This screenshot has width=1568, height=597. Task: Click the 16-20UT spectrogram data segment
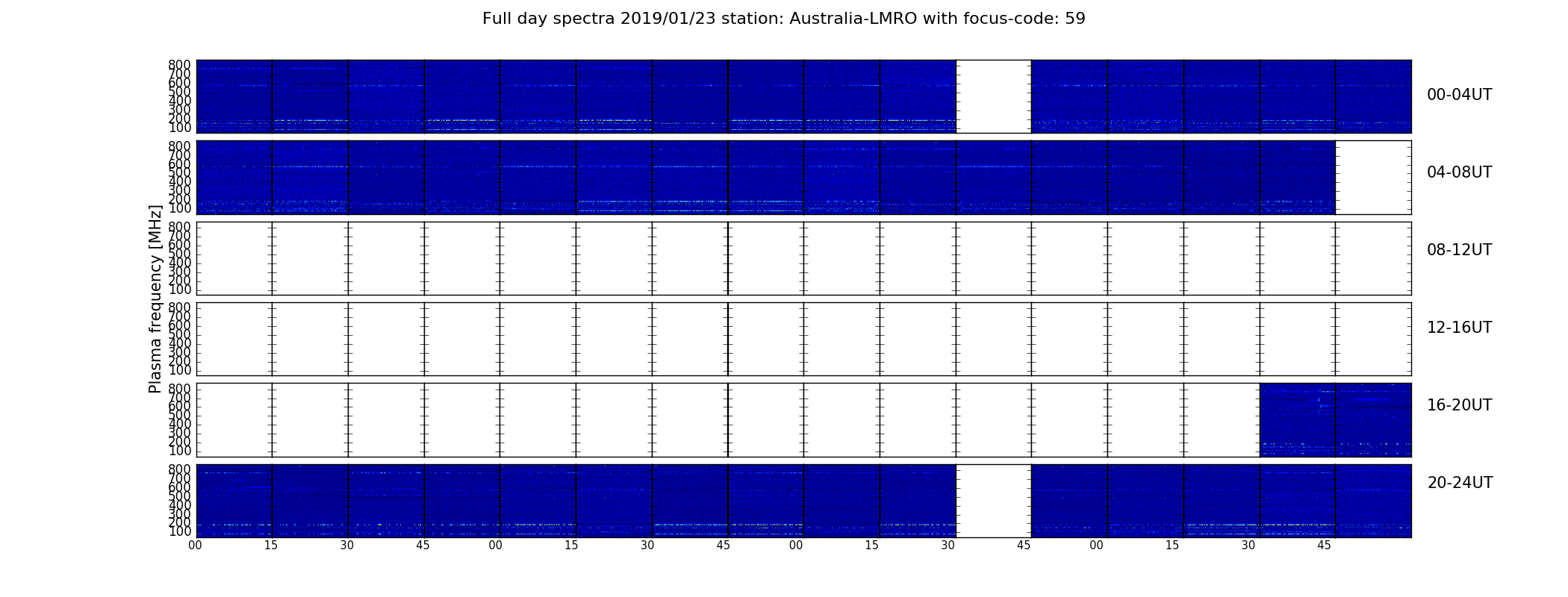tap(1335, 419)
